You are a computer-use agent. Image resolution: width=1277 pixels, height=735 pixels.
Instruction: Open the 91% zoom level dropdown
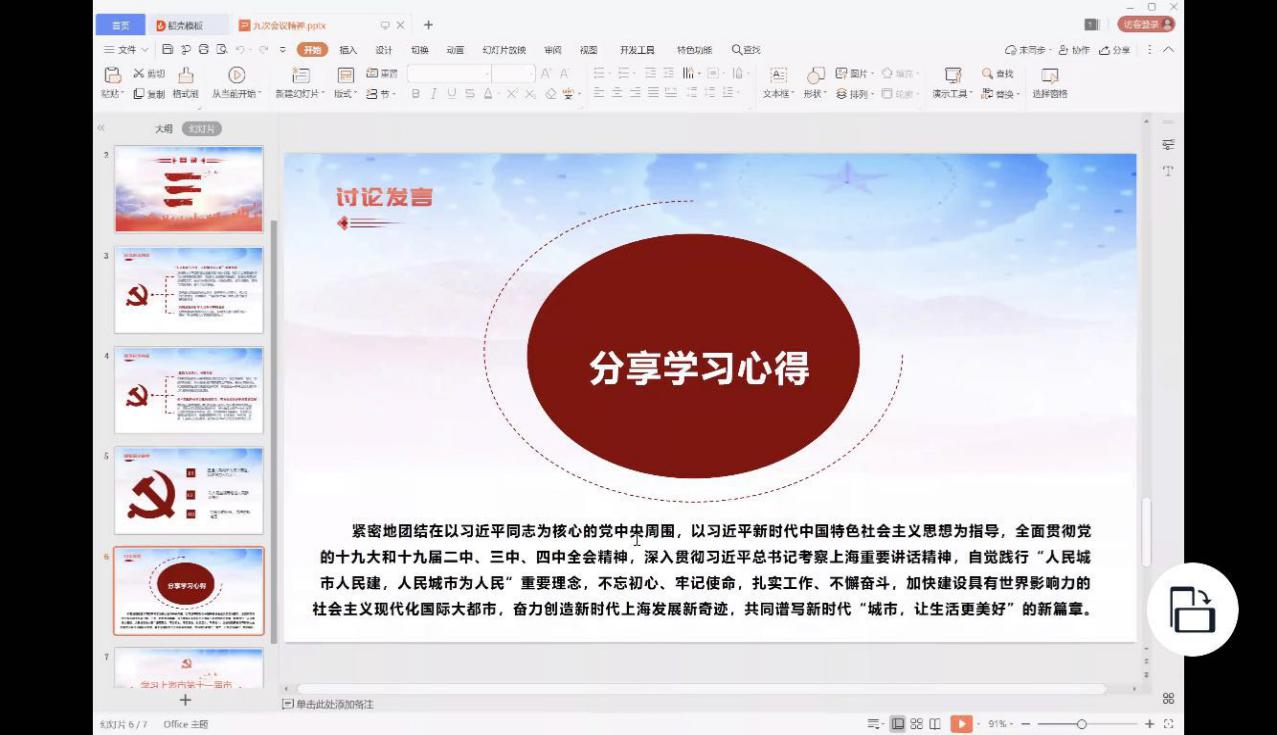[x=1002, y=724]
